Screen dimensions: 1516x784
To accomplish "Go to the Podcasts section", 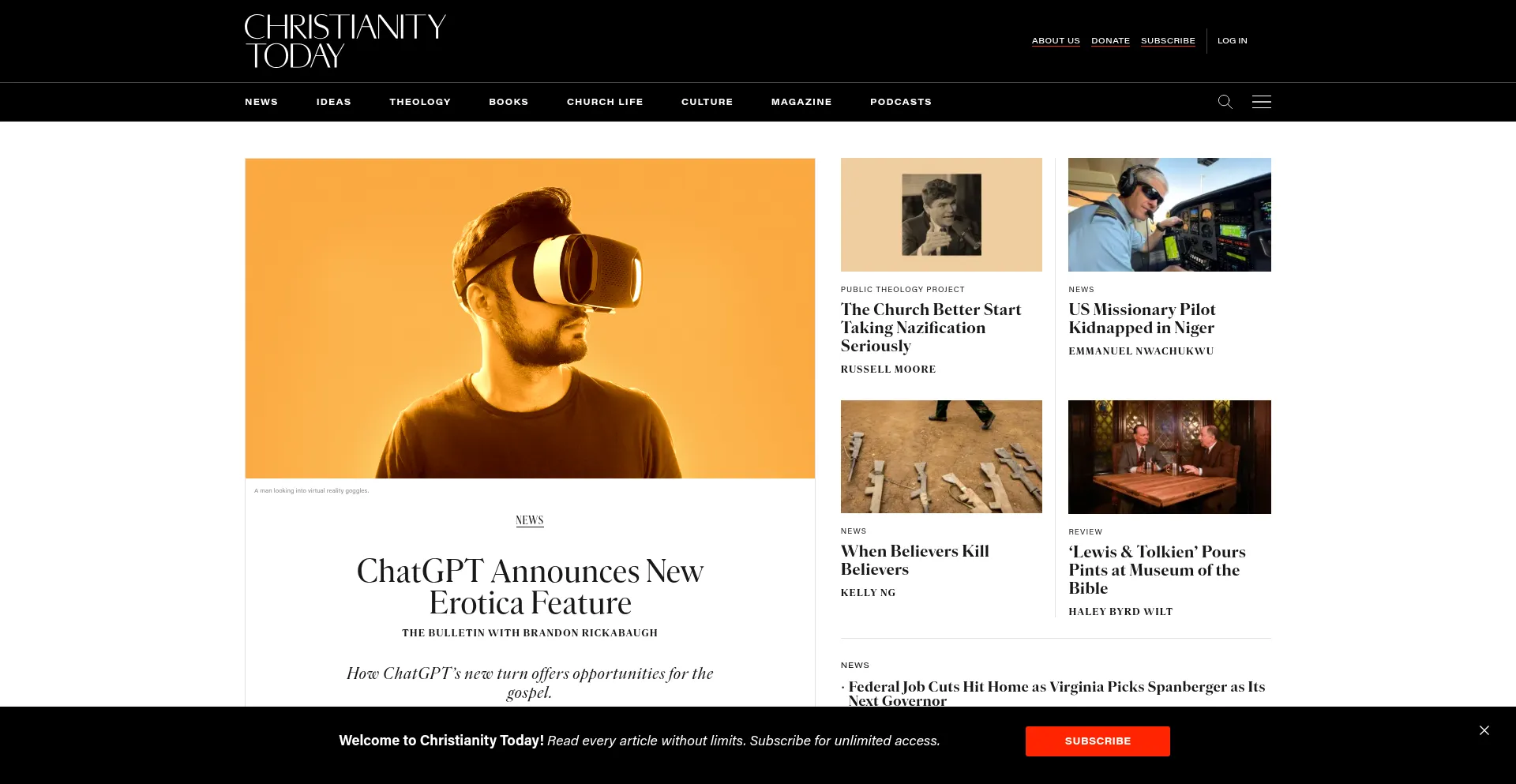I will pos(901,102).
